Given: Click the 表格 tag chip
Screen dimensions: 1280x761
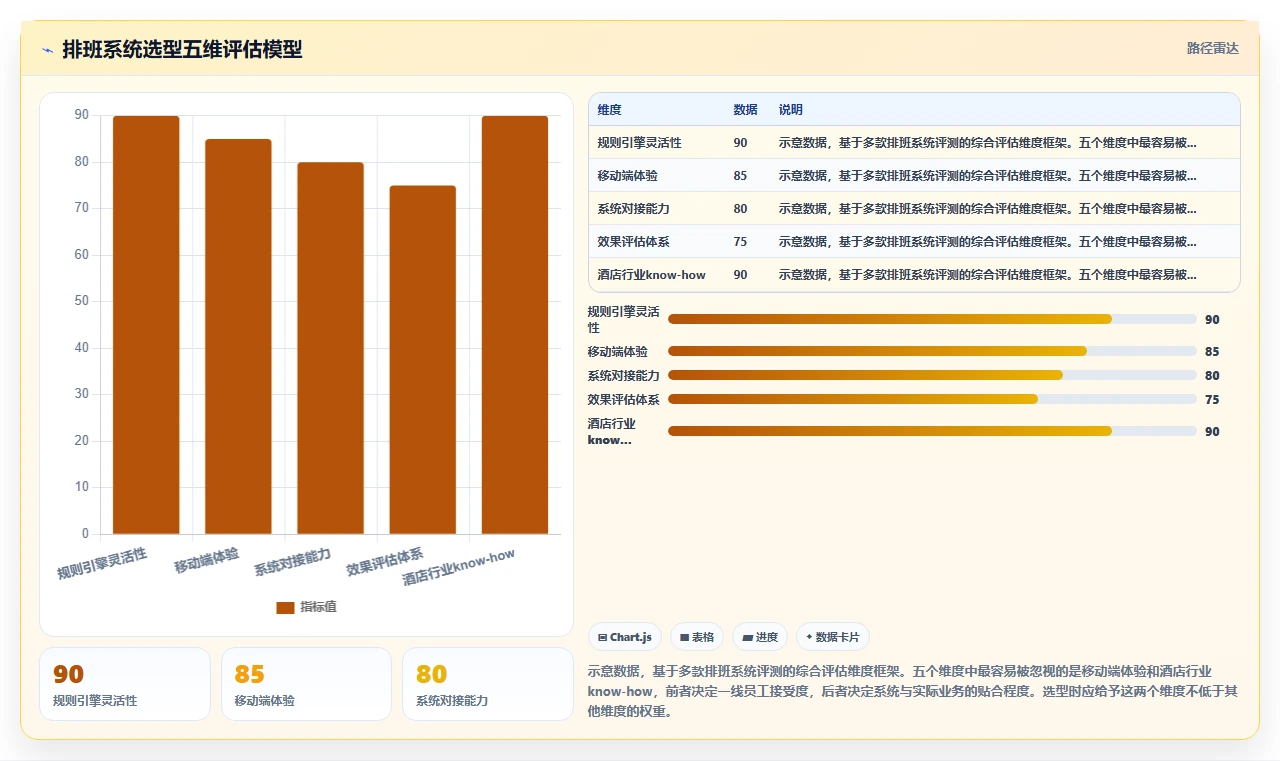Looking at the screenshot, I should pyautogui.click(x=697, y=637).
